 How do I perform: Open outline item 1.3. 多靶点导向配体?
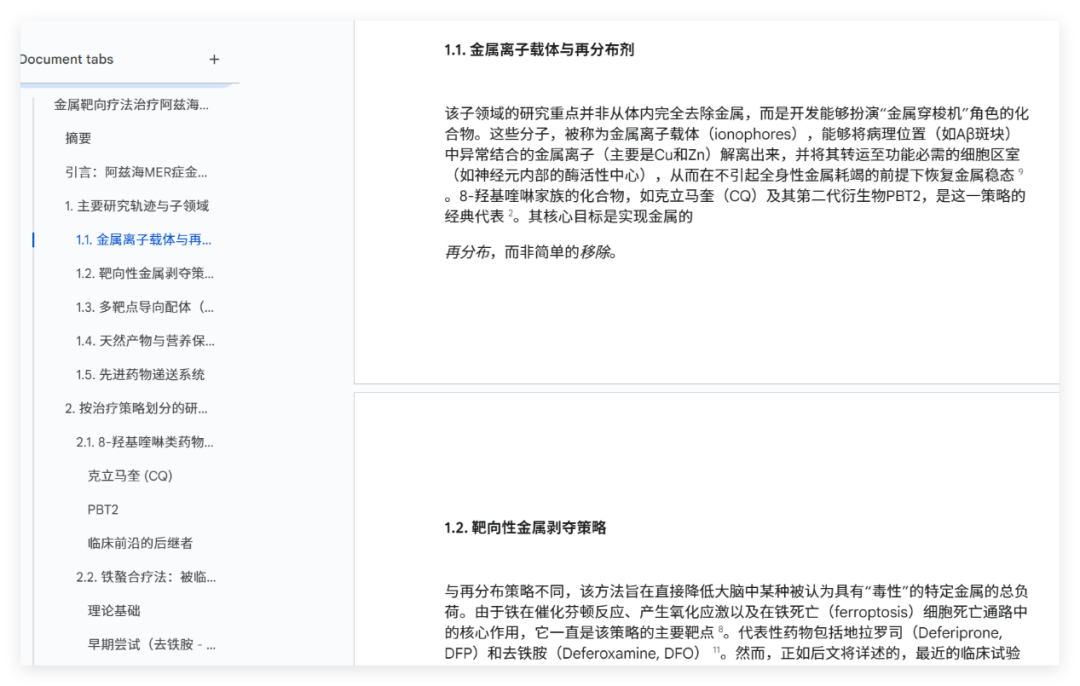tap(145, 307)
